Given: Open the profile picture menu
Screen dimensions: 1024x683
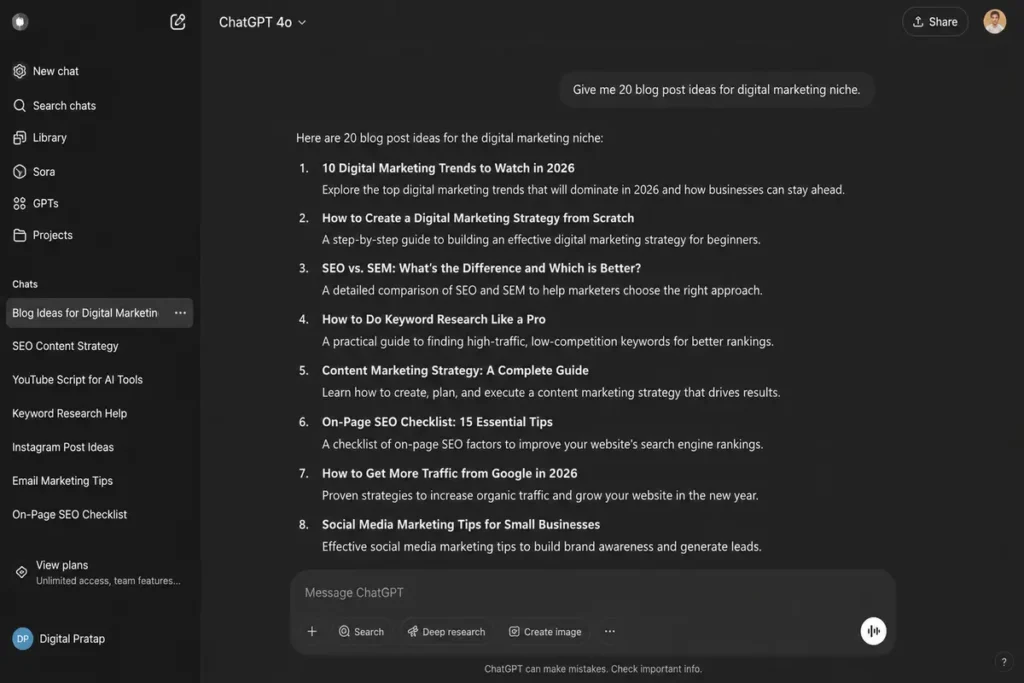Looking at the screenshot, I should click(x=995, y=22).
